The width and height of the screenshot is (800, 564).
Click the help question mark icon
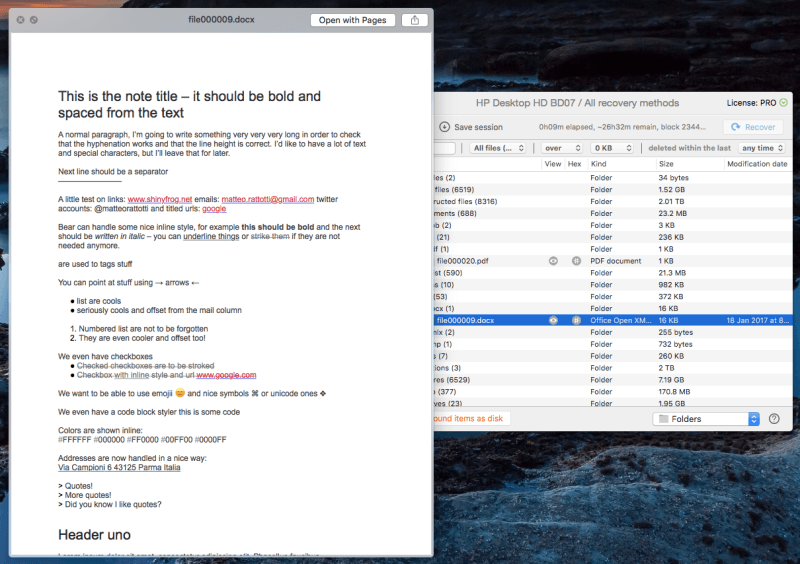coord(774,419)
